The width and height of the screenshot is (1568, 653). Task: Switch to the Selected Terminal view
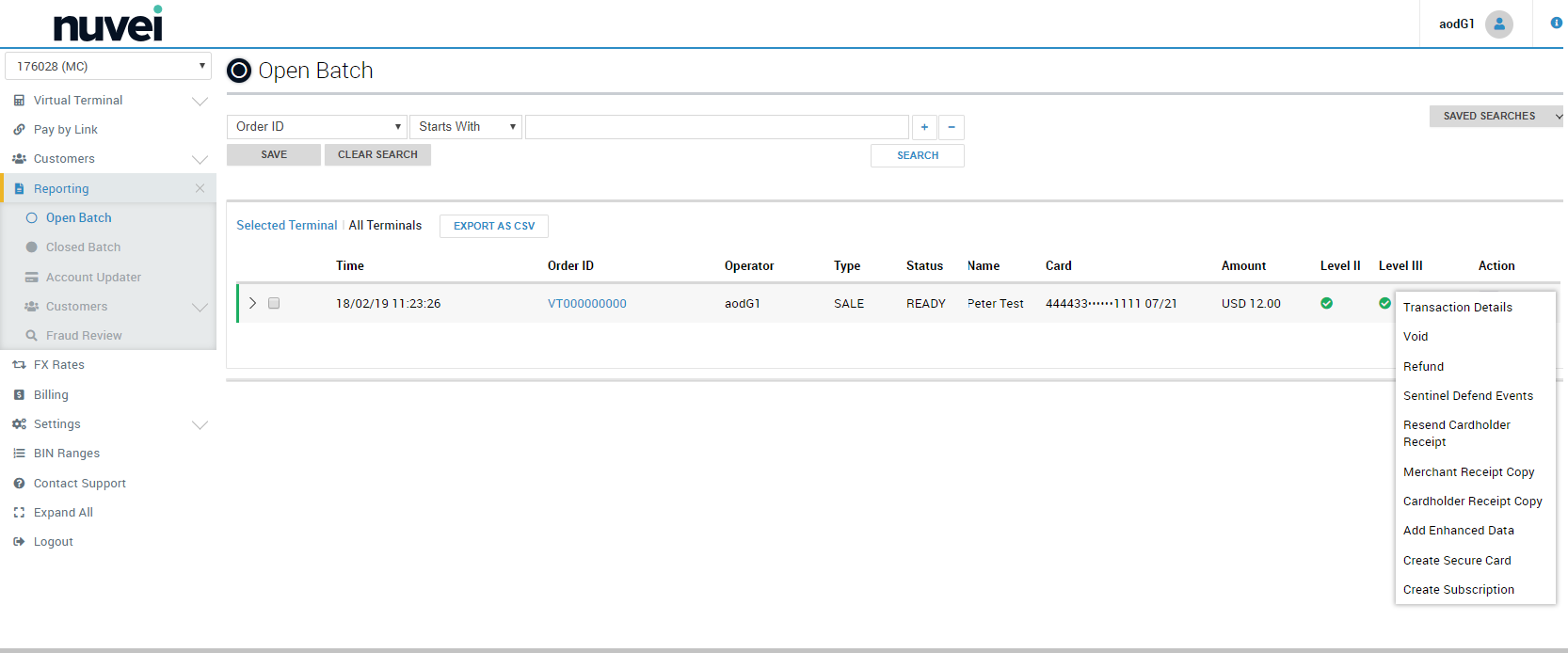(286, 226)
